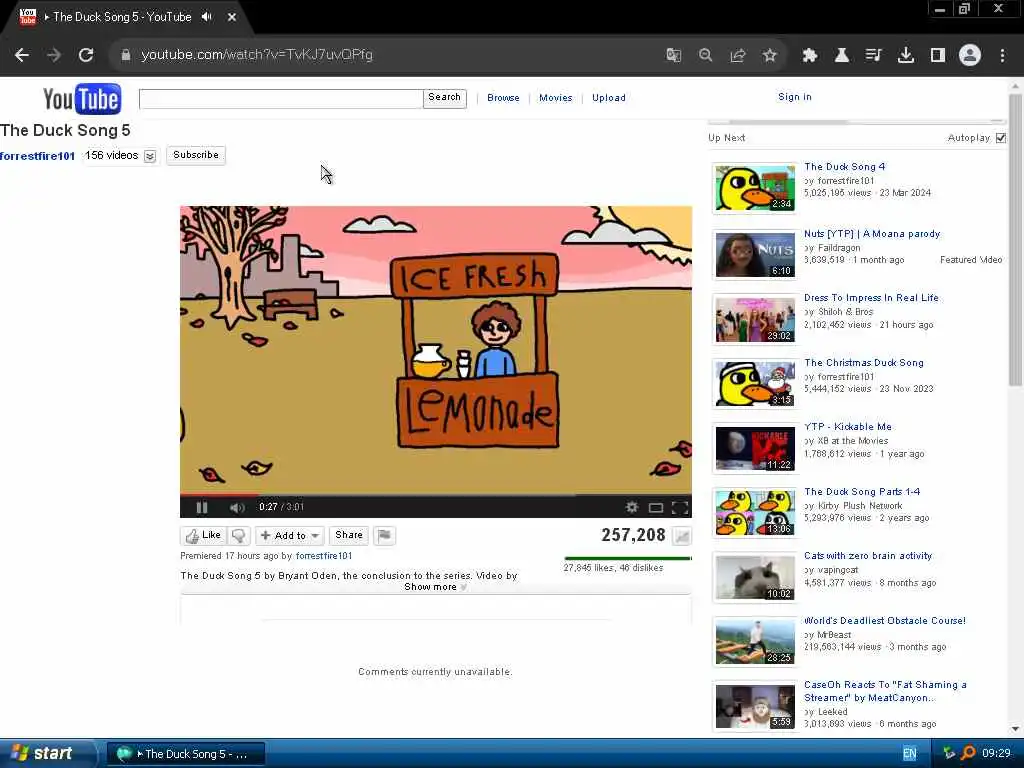Go back with the browser back arrow

pos(22,55)
